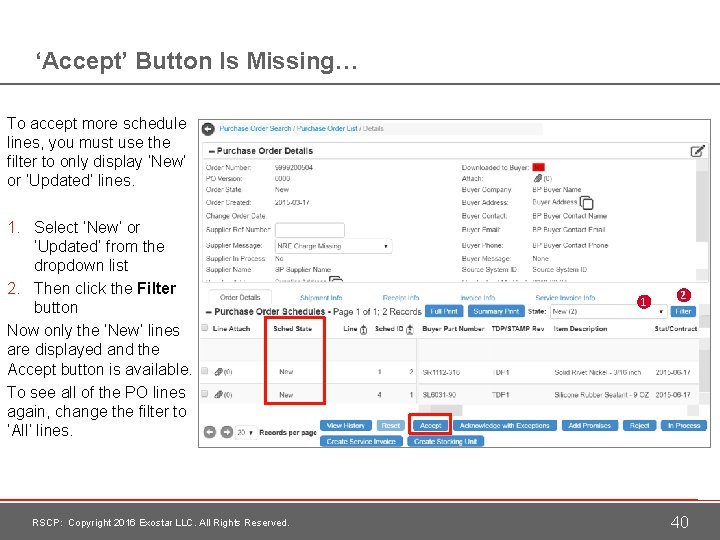
Task: Sort by Line column sort icon
Action: [364, 329]
